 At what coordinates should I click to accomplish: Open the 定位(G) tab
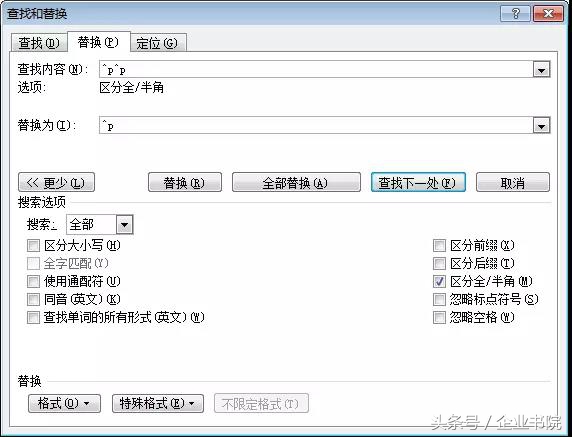coord(157,43)
